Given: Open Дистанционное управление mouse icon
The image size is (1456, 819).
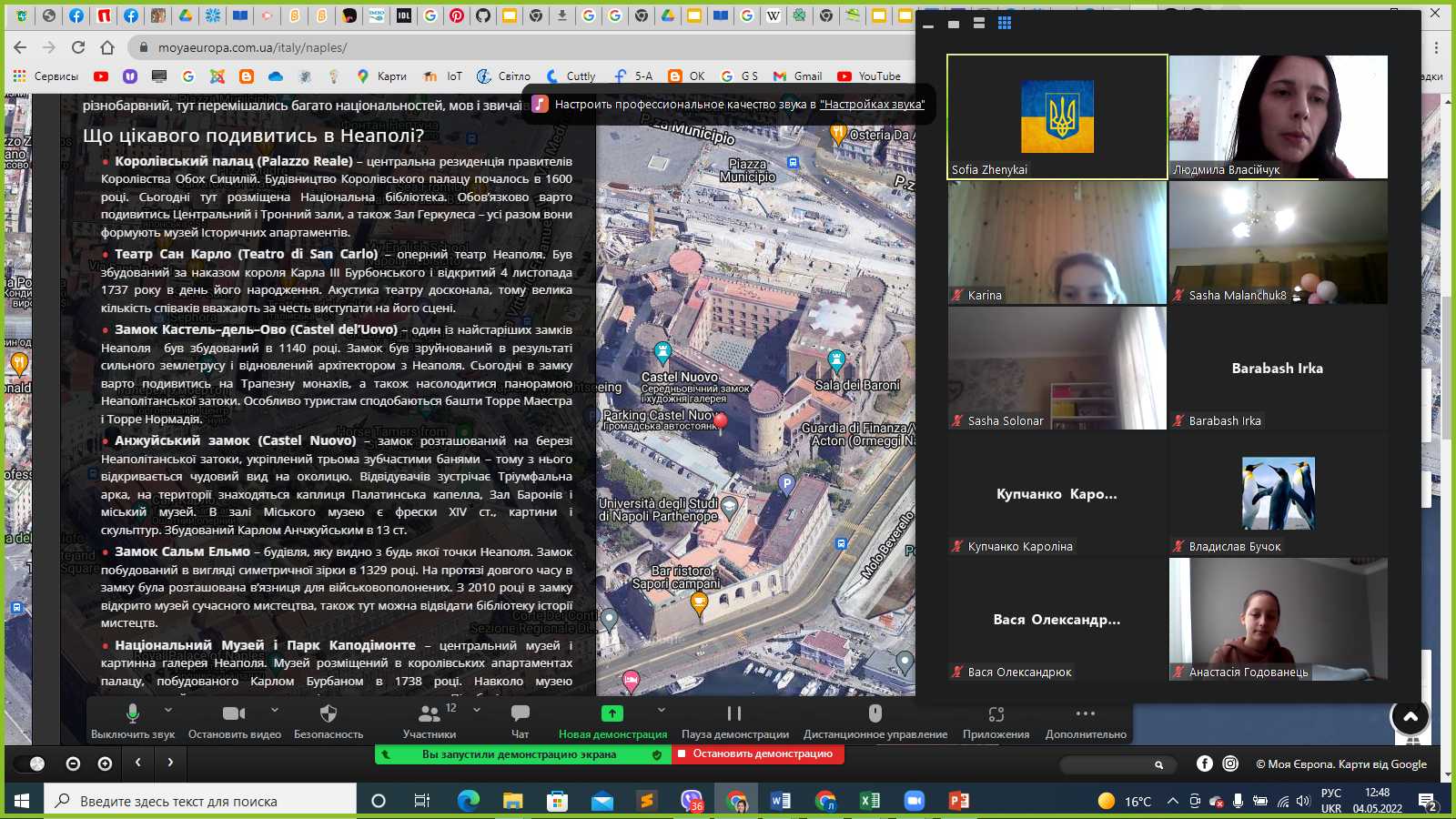Looking at the screenshot, I should (x=875, y=713).
